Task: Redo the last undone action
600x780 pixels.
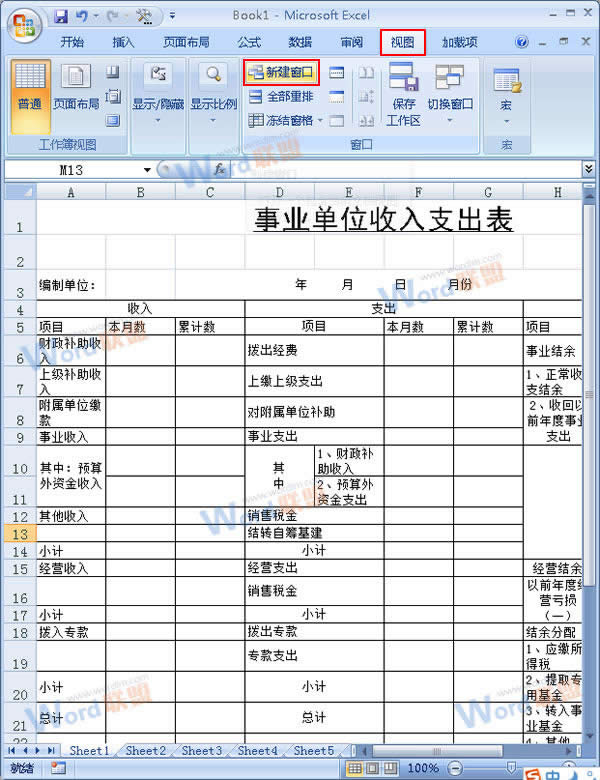Action: tap(112, 17)
